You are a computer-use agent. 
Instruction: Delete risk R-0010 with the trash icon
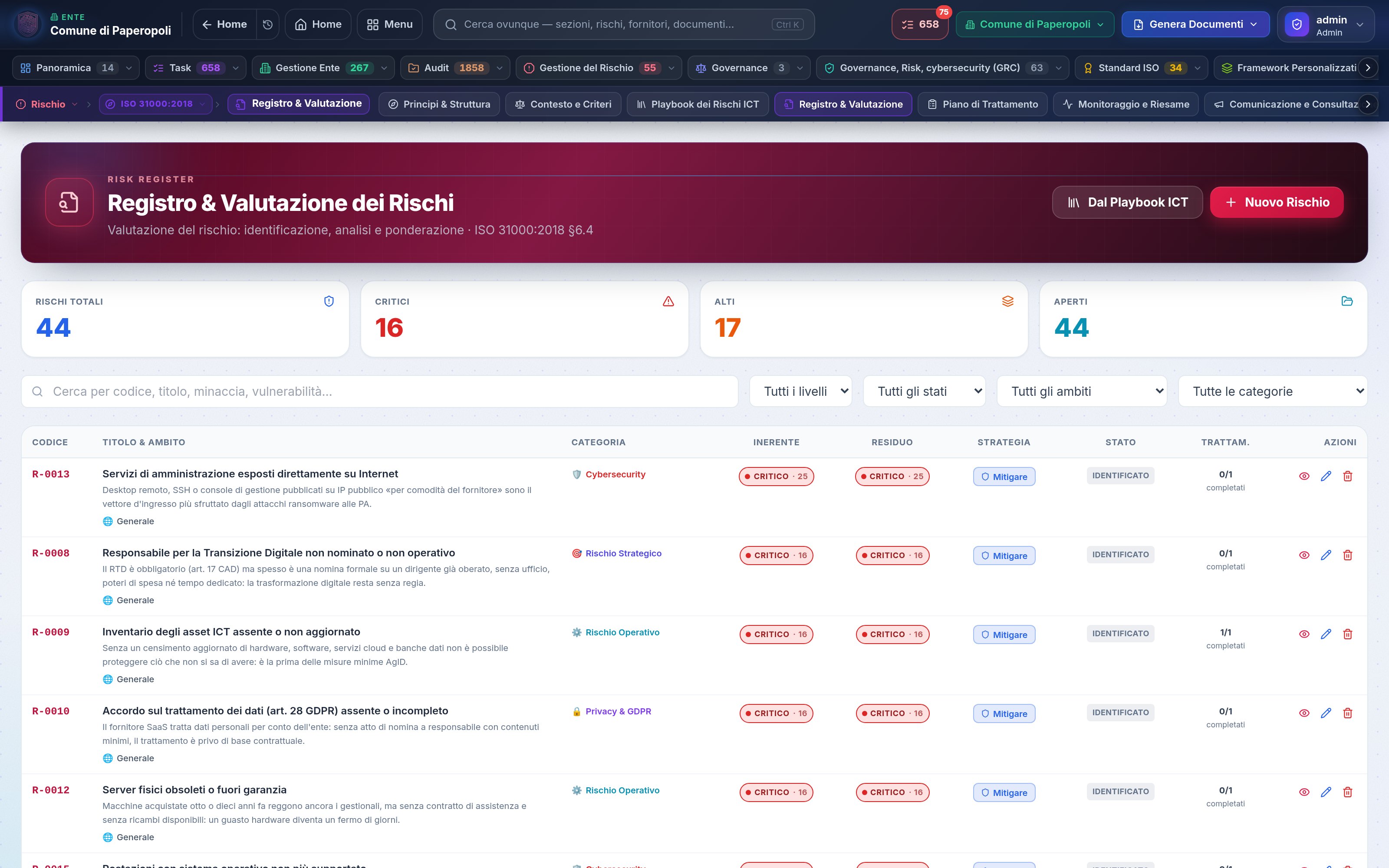1348,713
